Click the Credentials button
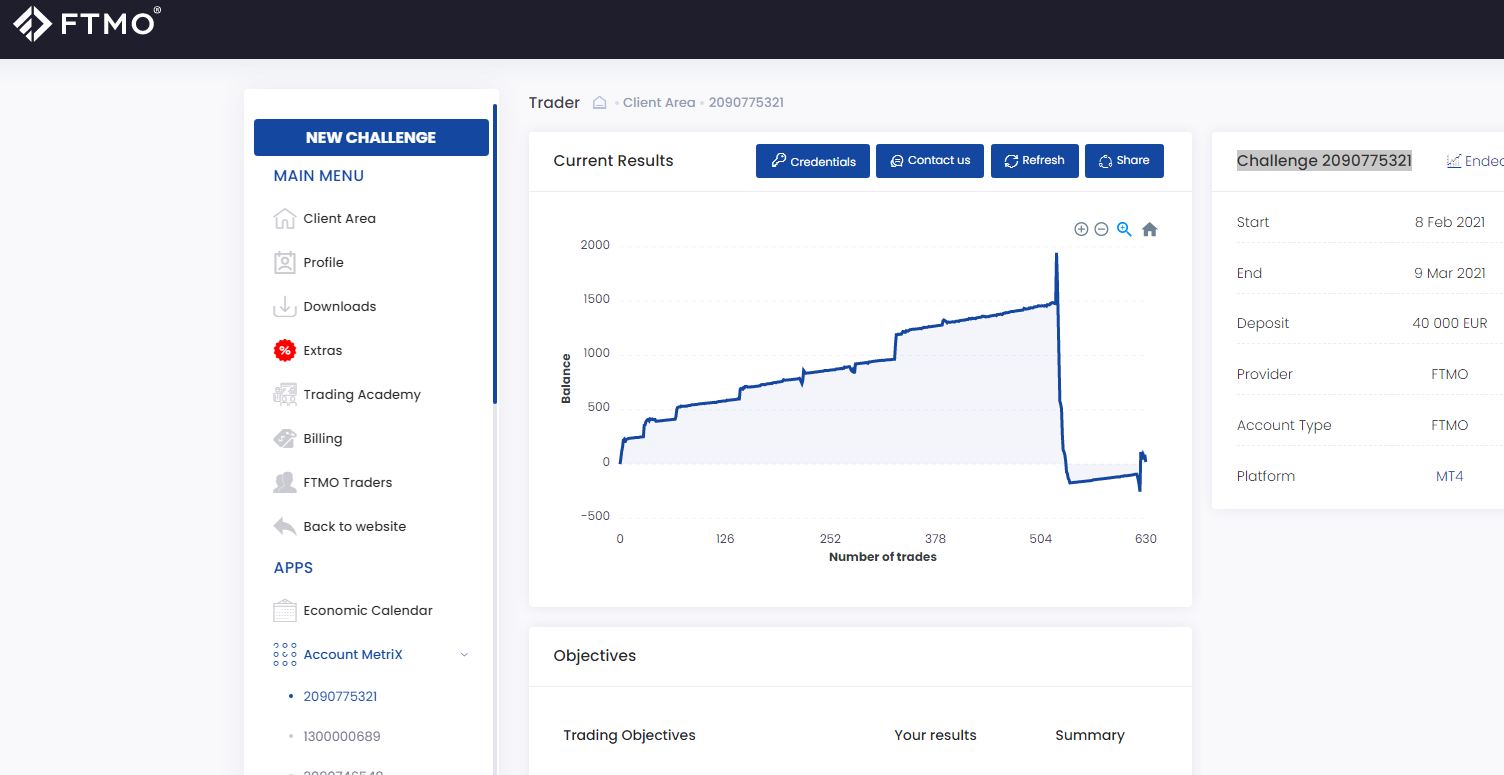 click(x=813, y=161)
